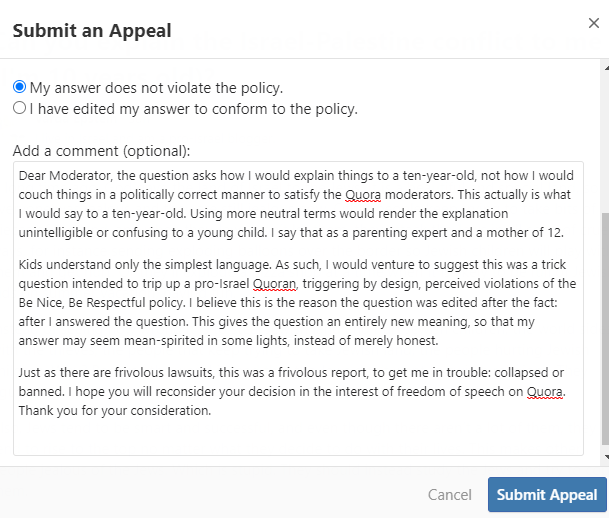The width and height of the screenshot is (609, 518).
Task: Click the "Add a comment (optional)" label
Action: [x=101, y=151]
